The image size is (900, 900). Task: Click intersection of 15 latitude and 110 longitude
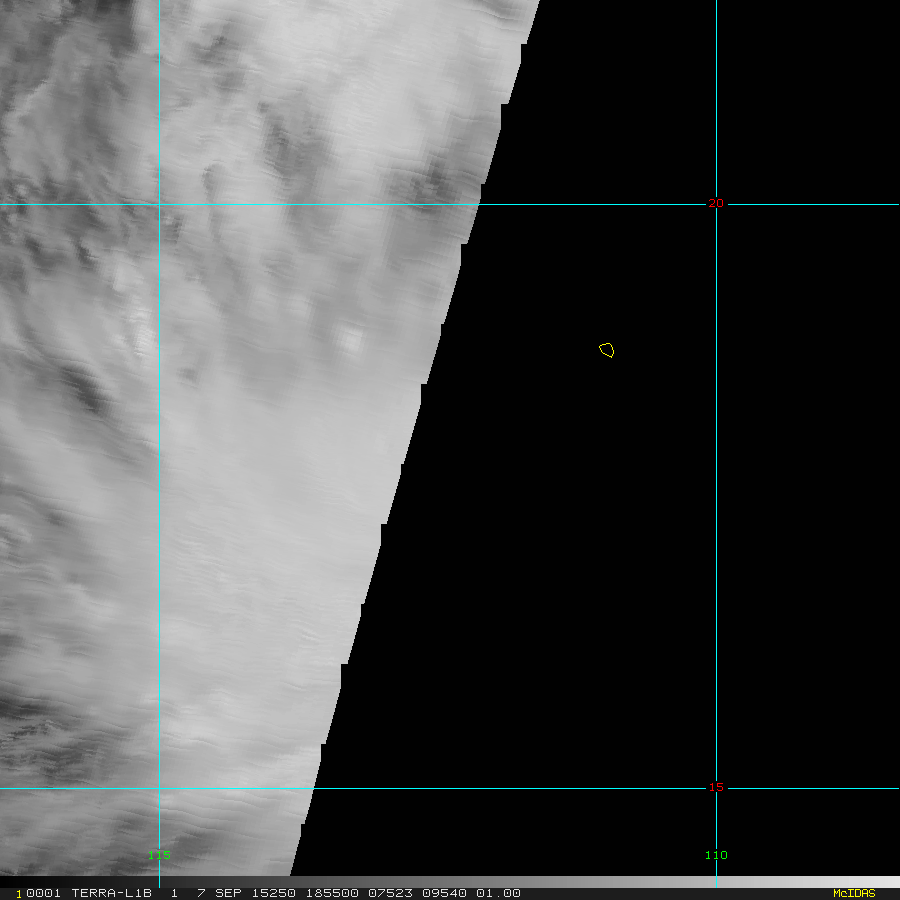[x=716, y=788]
